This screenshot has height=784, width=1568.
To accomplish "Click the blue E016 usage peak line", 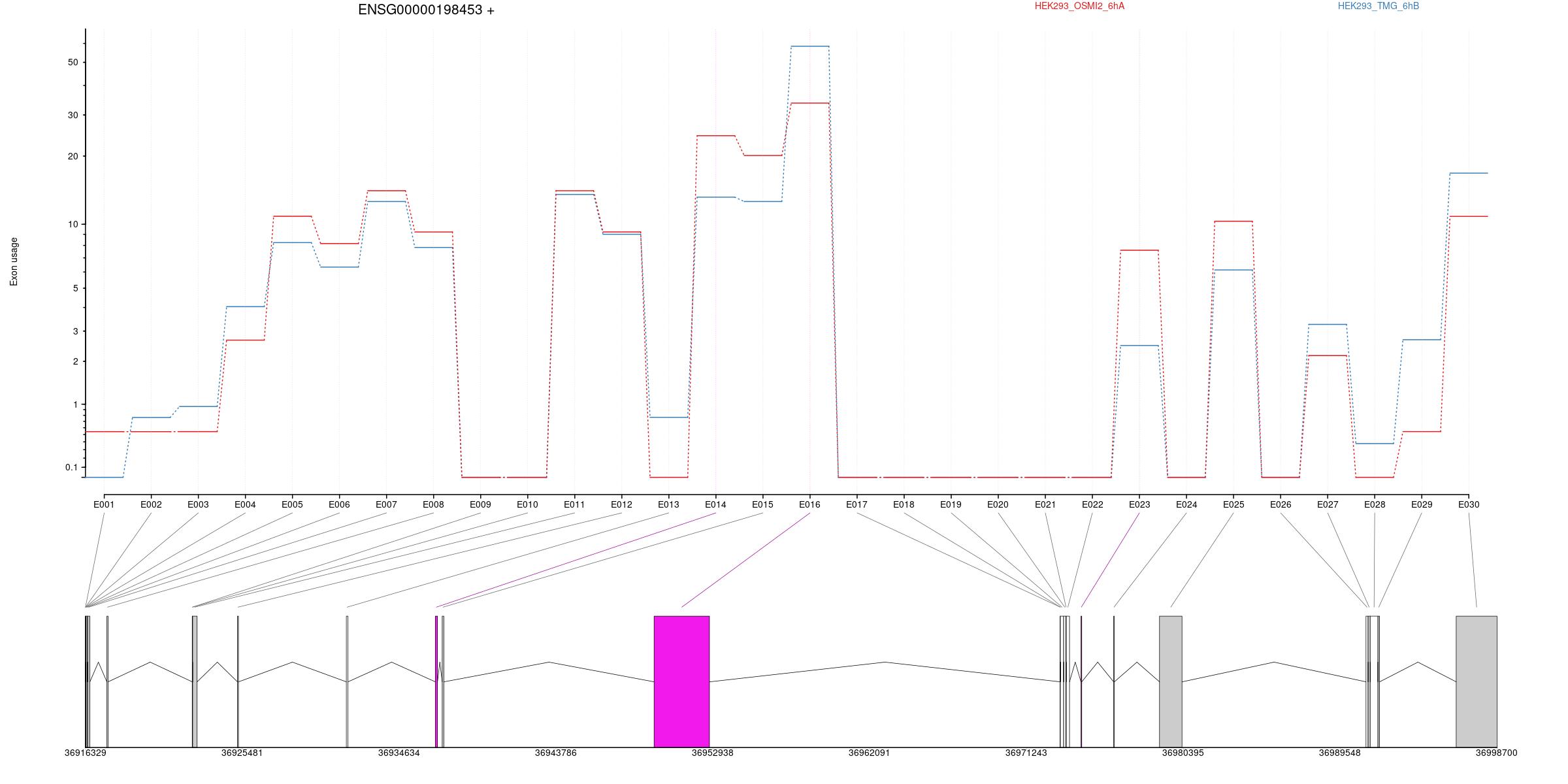I will click(810, 46).
